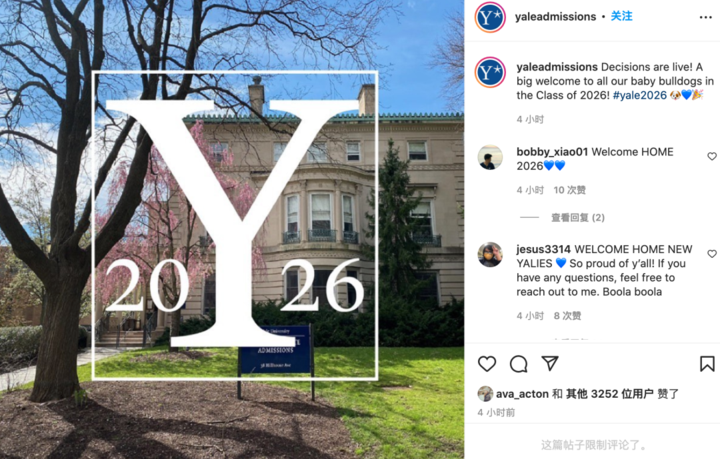Open the three-dot more options menu
Screen dimensions: 720x459
(x=706, y=17)
